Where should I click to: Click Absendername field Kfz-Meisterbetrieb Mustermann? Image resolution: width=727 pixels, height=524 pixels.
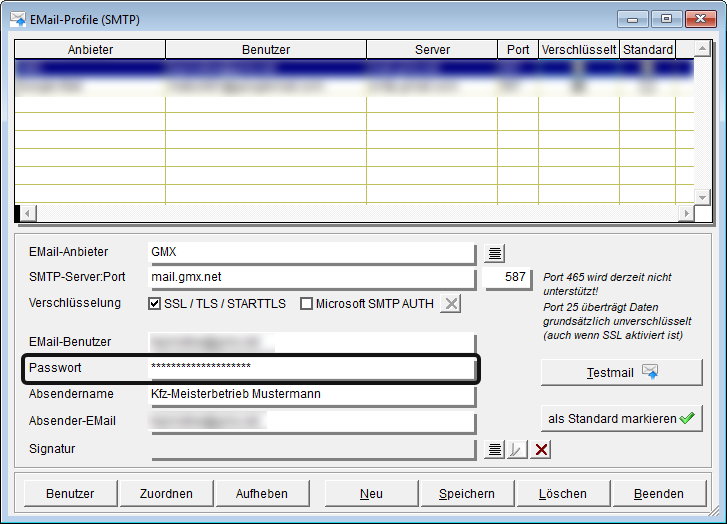[312, 395]
